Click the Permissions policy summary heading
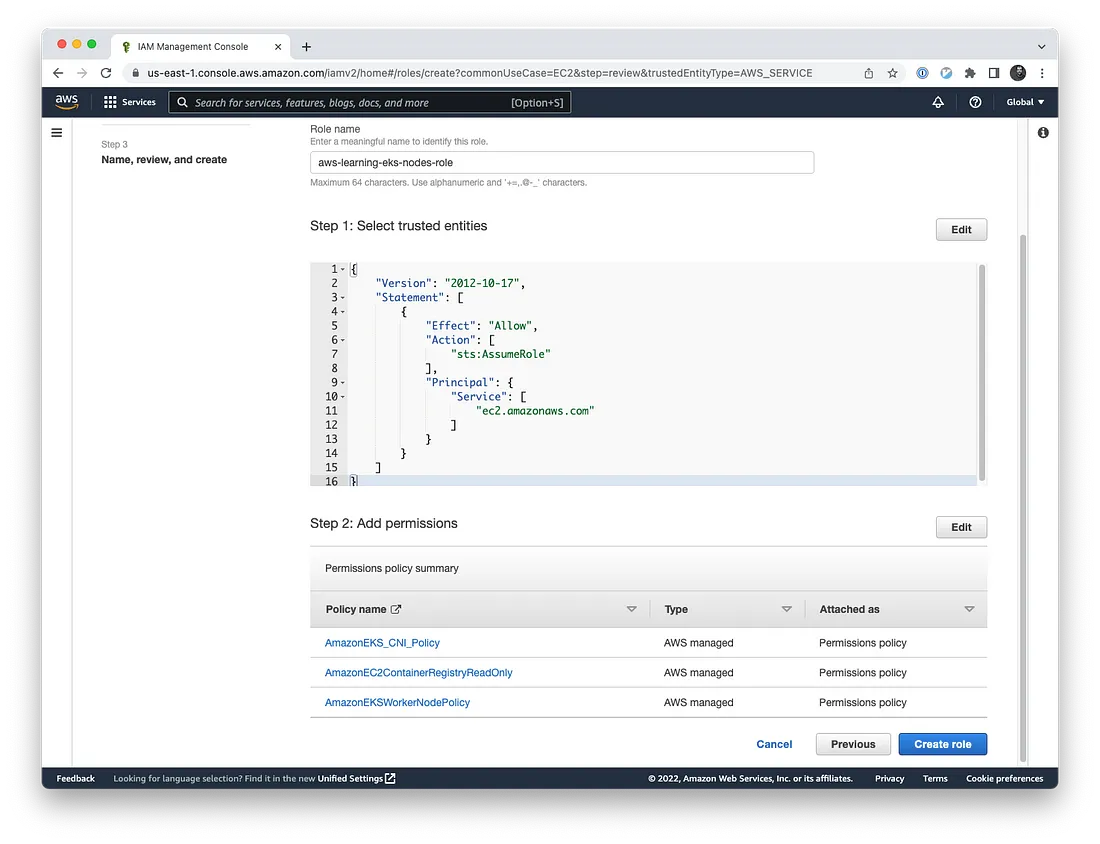 [391, 568]
